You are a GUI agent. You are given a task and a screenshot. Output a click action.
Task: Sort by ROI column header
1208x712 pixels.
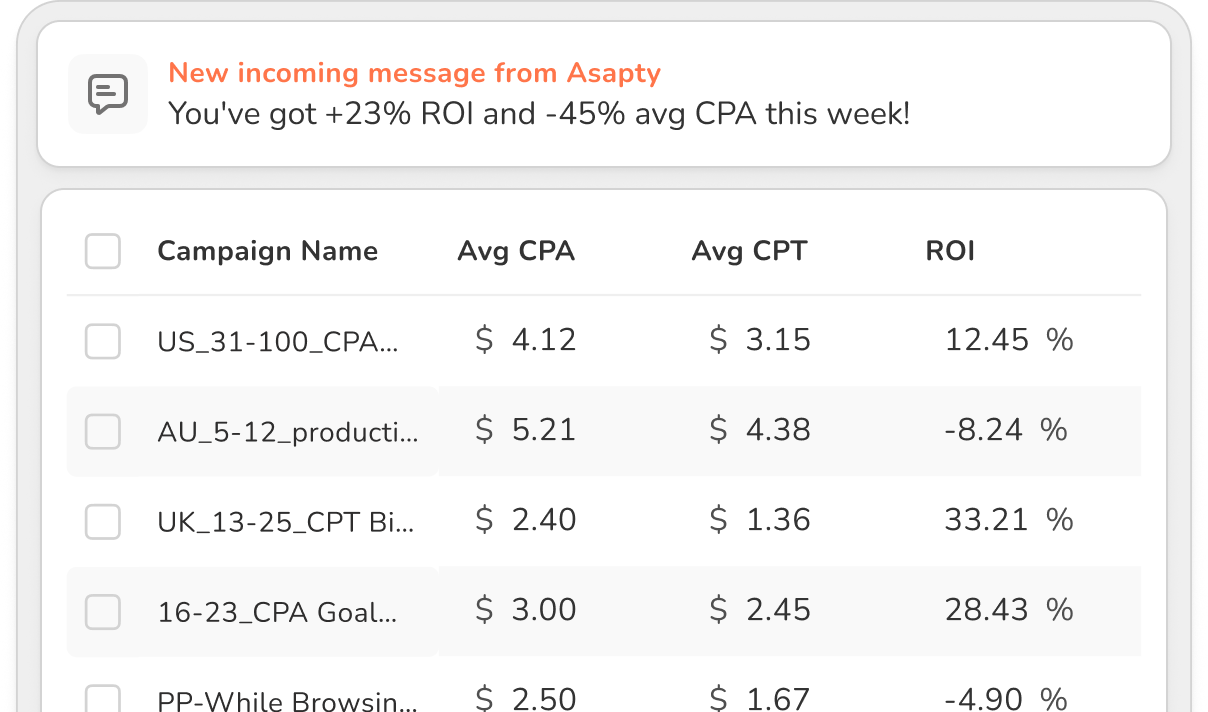950,251
